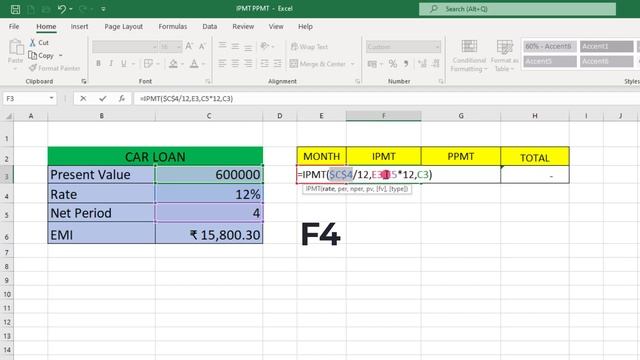
Task: Click the Paste icon
Action: (x=16, y=47)
